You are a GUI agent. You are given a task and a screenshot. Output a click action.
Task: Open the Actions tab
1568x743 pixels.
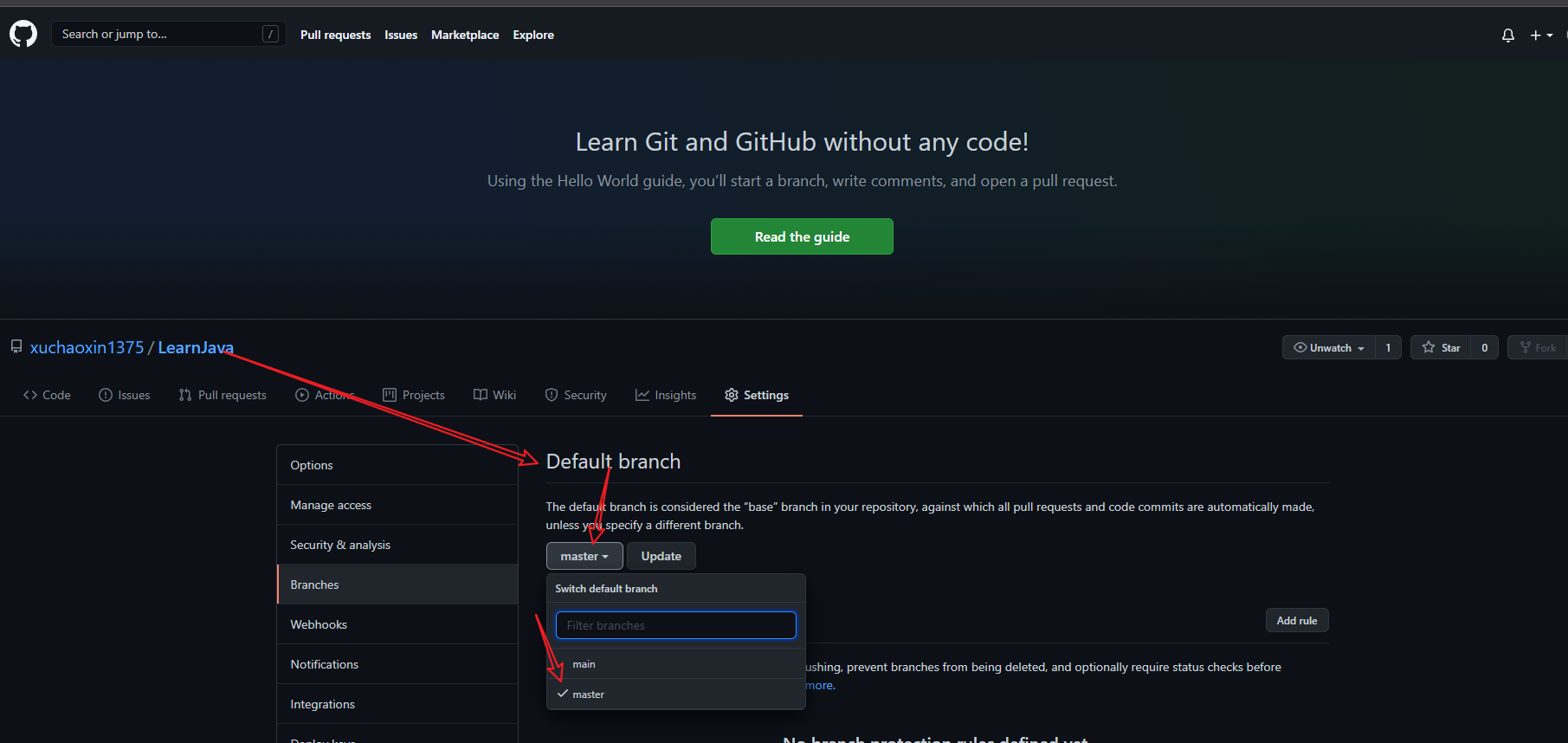pos(325,395)
